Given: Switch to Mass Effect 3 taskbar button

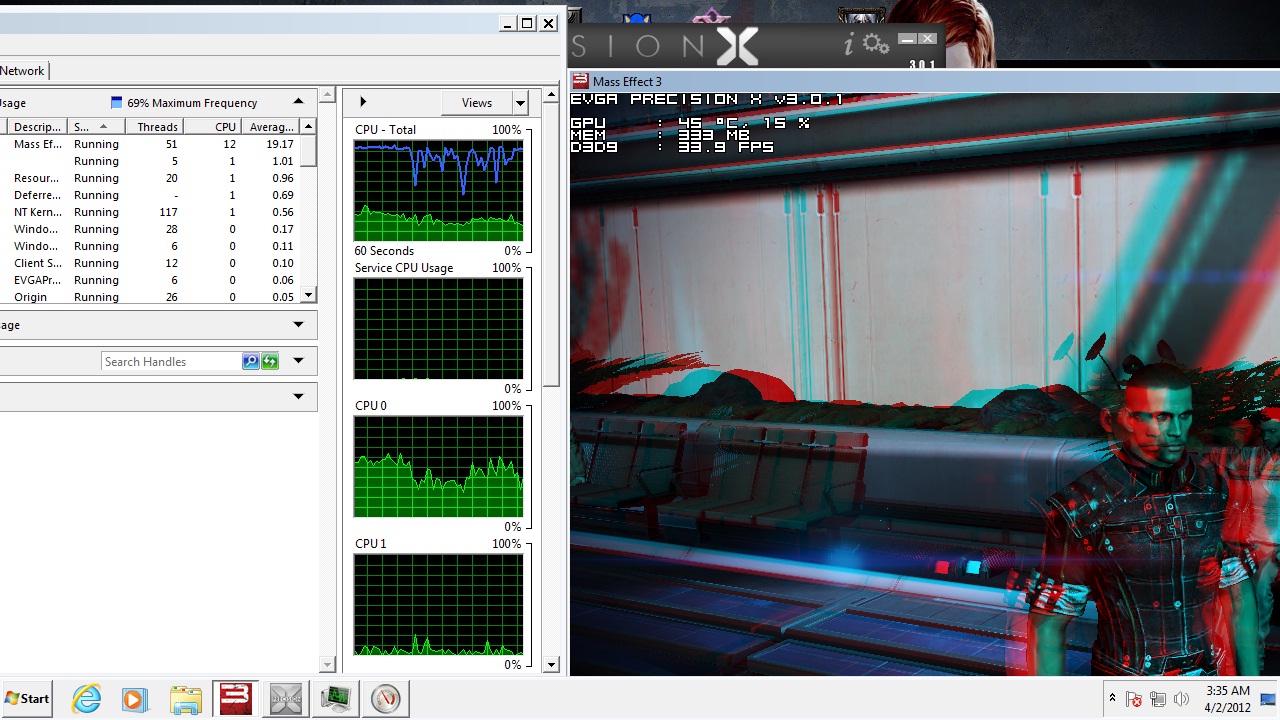Looking at the screenshot, I should tap(235, 699).
